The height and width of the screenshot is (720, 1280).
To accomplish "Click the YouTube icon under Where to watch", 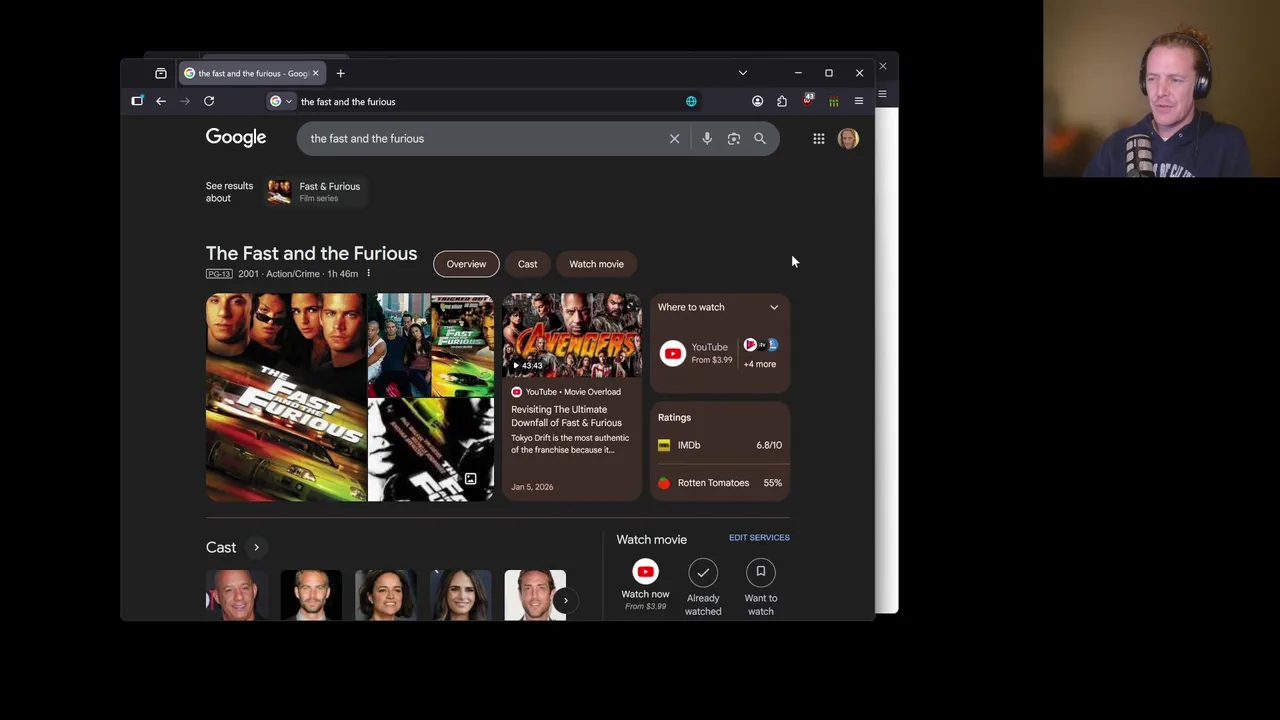I will click(x=673, y=353).
